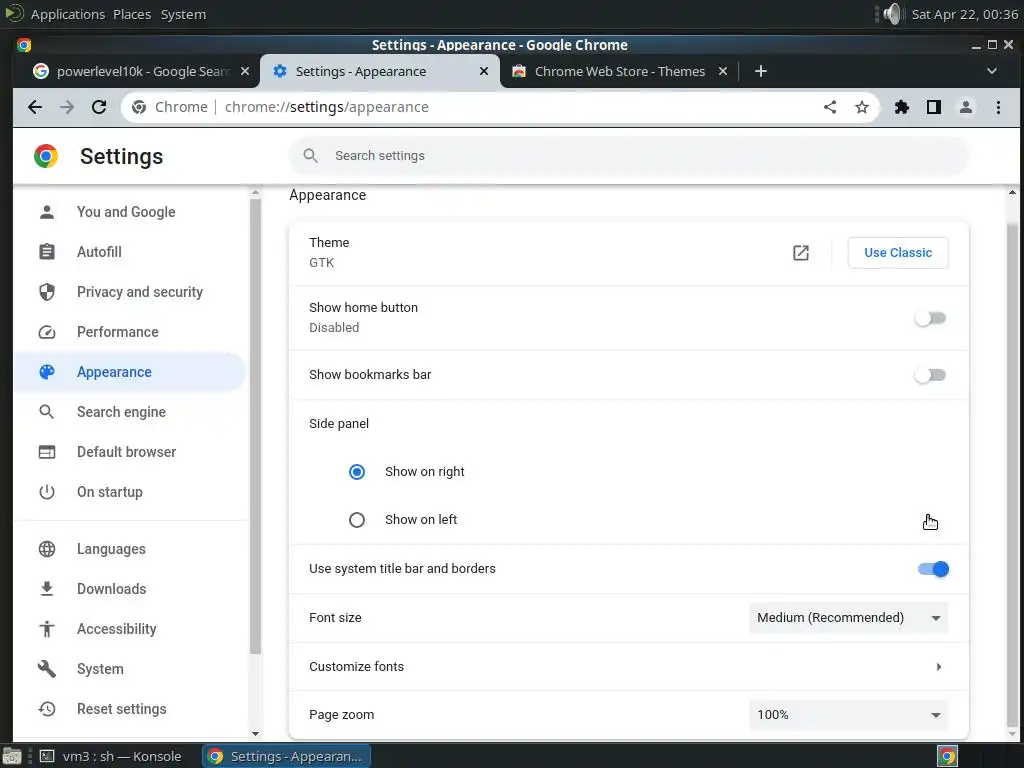Open a new tab with plus button
Image resolution: width=1024 pixels, height=768 pixels.
[x=760, y=71]
